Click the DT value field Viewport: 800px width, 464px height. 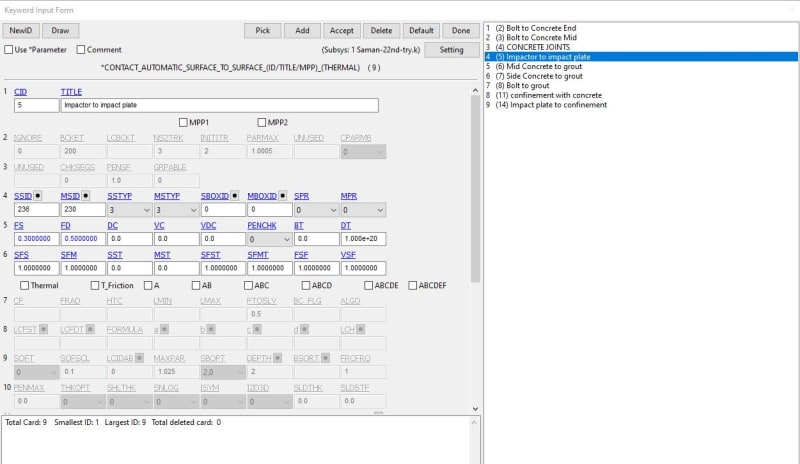coord(363,239)
